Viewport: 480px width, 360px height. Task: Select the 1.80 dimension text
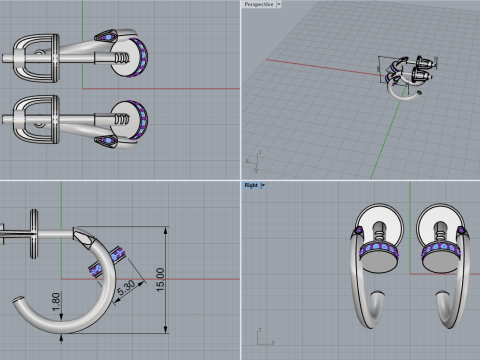tap(56, 302)
